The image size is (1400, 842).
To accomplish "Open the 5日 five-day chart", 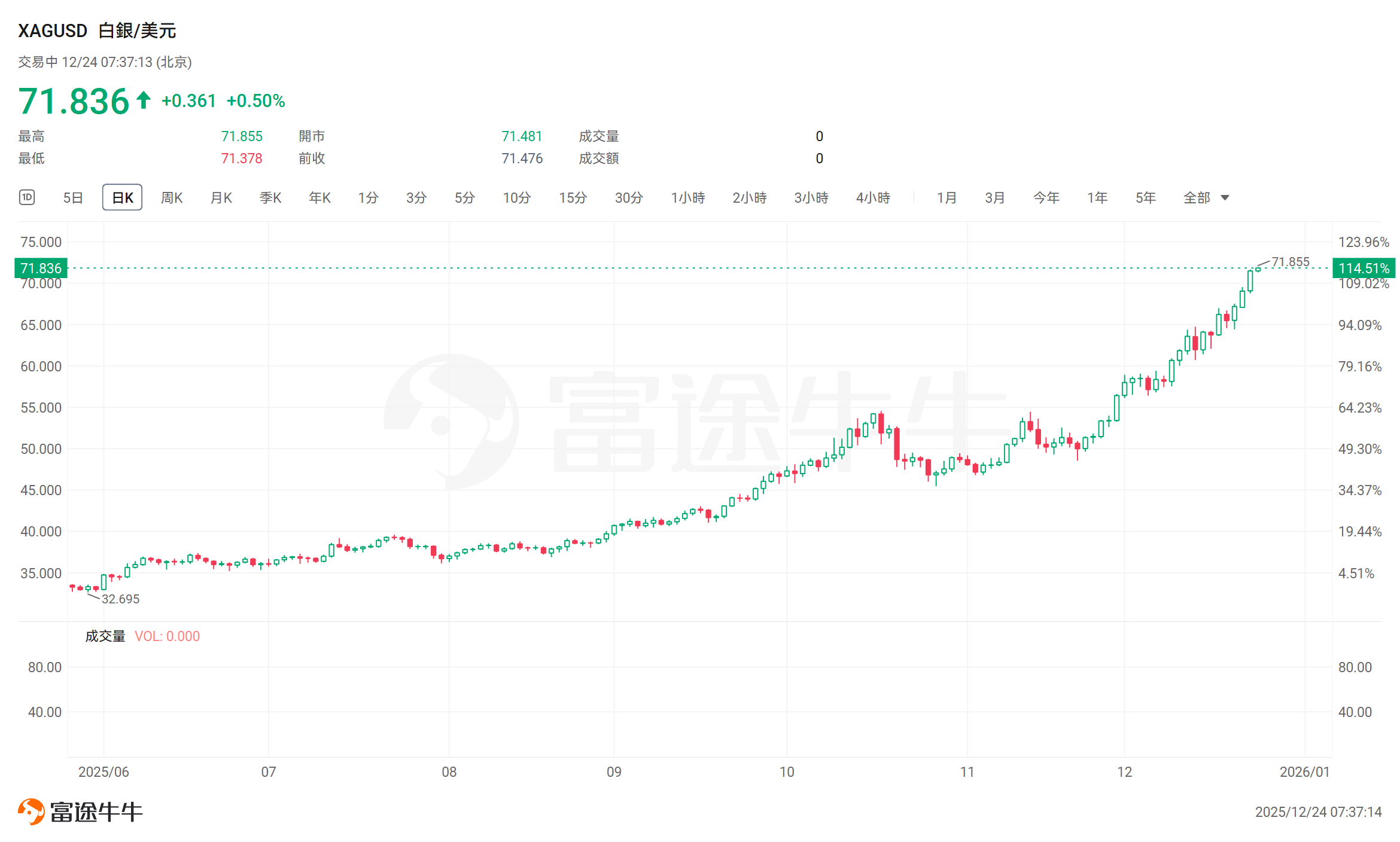I will coord(73,197).
